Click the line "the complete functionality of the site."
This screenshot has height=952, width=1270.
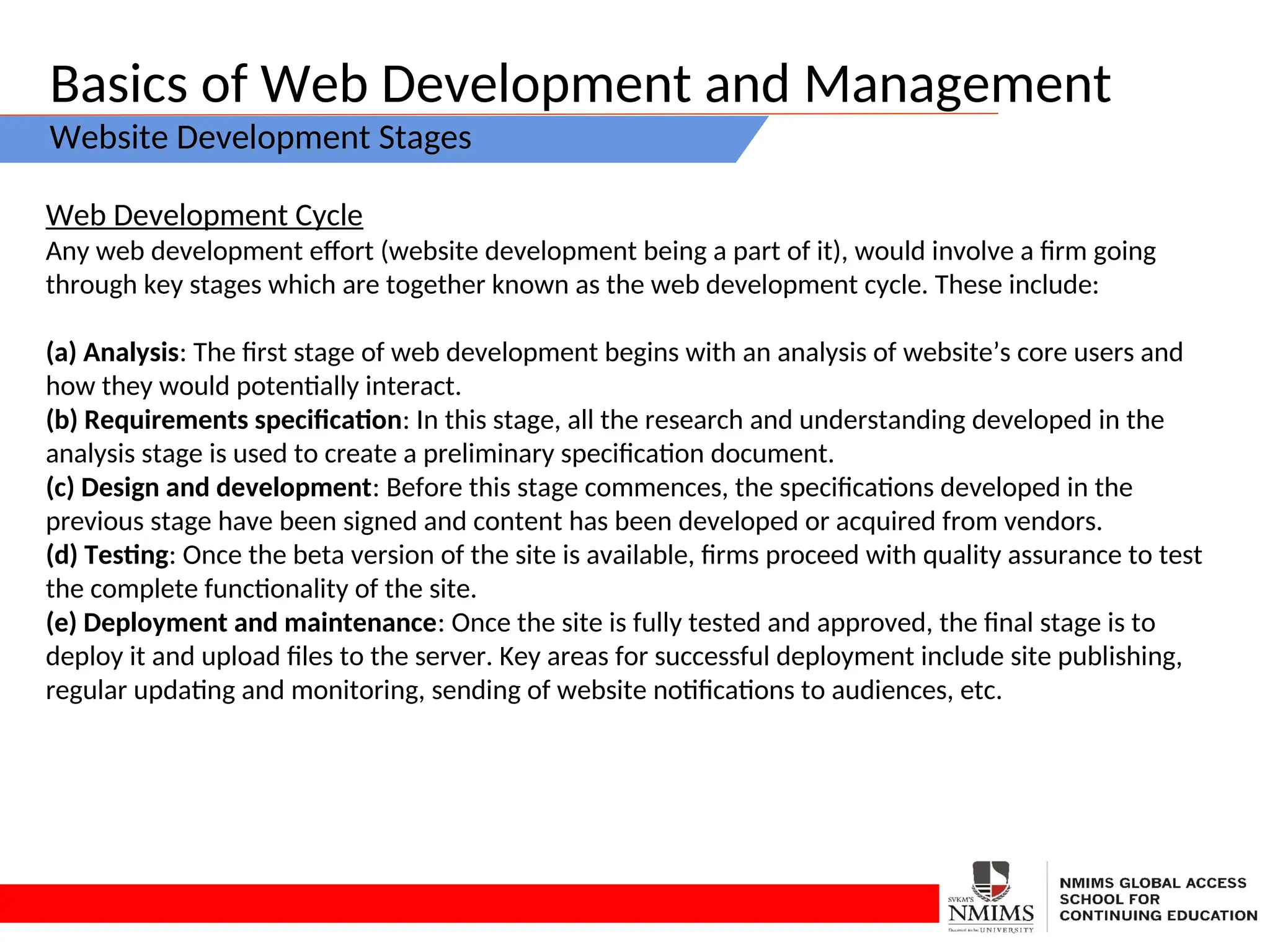coord(261,589)
